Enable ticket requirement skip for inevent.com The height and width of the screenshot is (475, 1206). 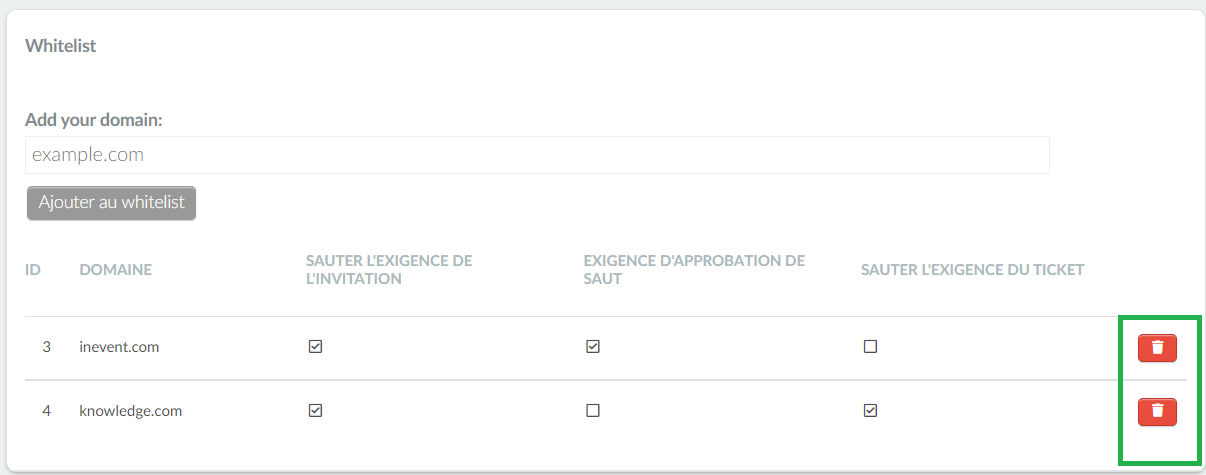870,347
